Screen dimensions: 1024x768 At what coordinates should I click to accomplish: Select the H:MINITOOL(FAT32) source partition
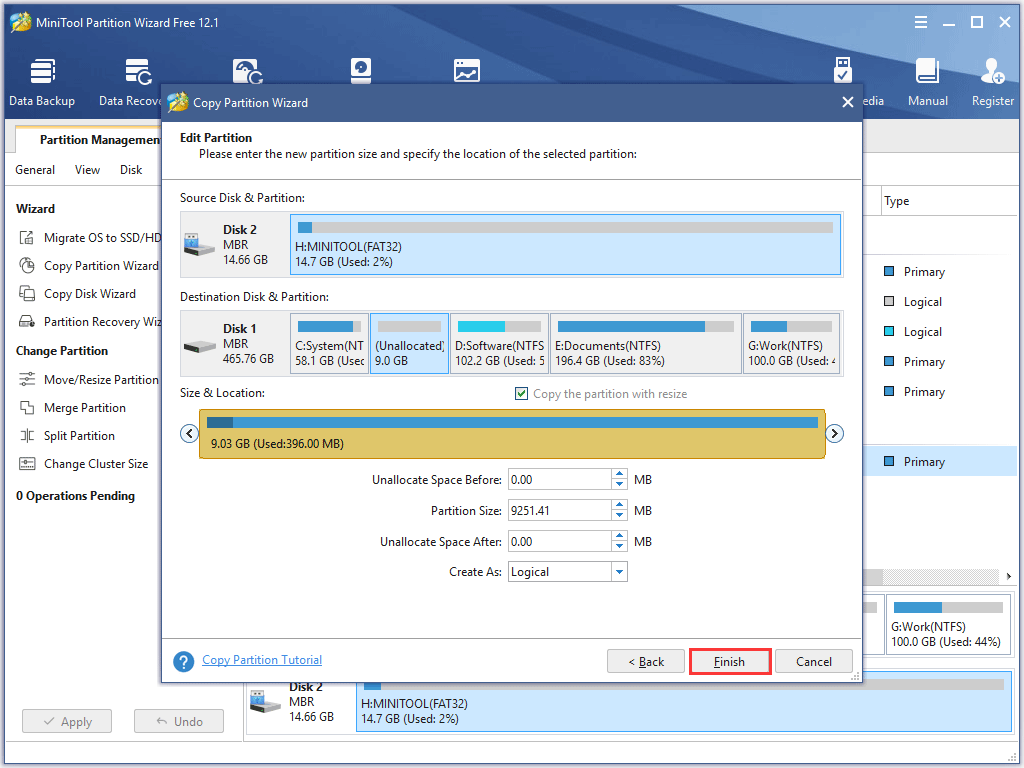point(566,245)
